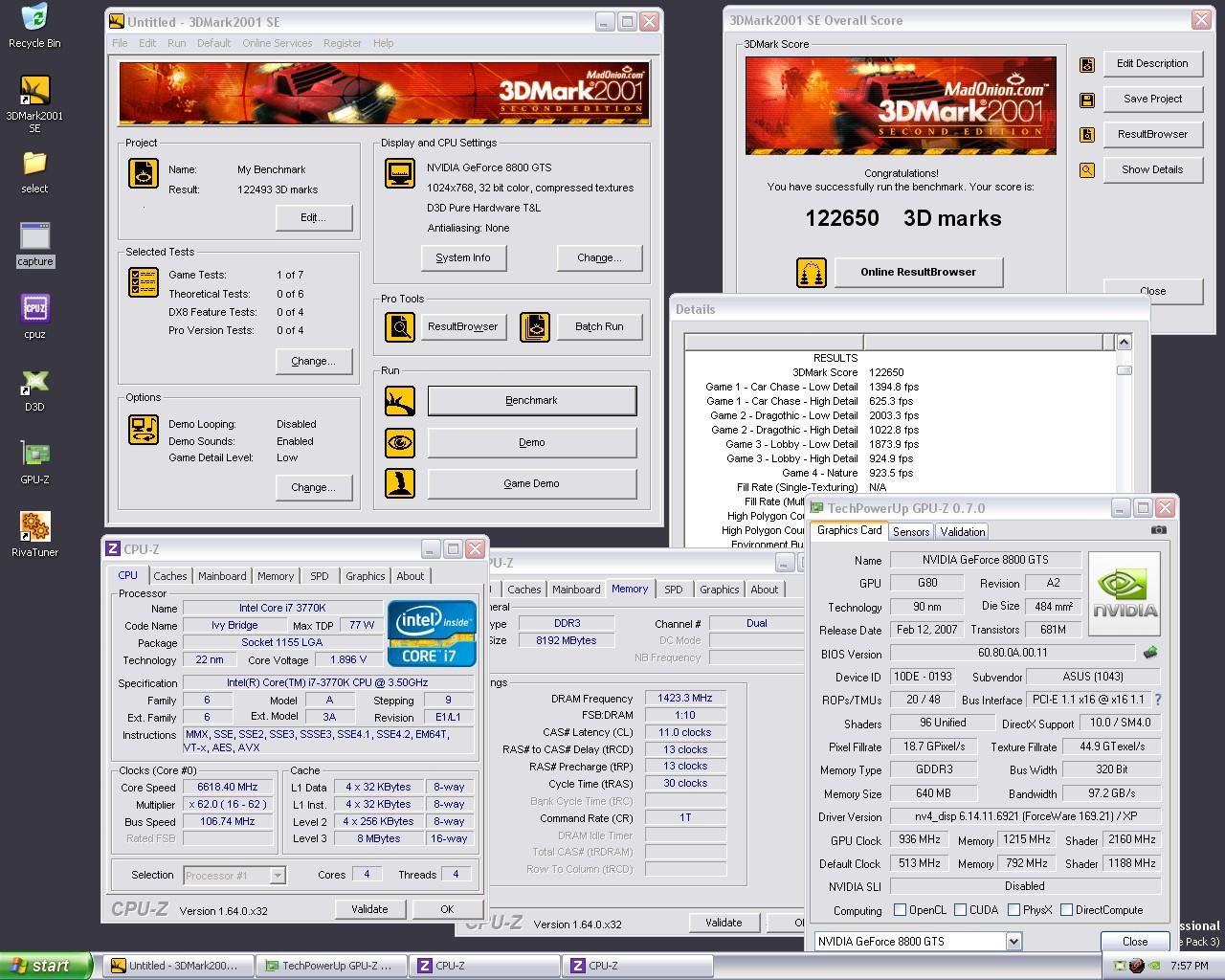Switch to Untitled - 3DMark2001 taskbar item

coord(178,966)
